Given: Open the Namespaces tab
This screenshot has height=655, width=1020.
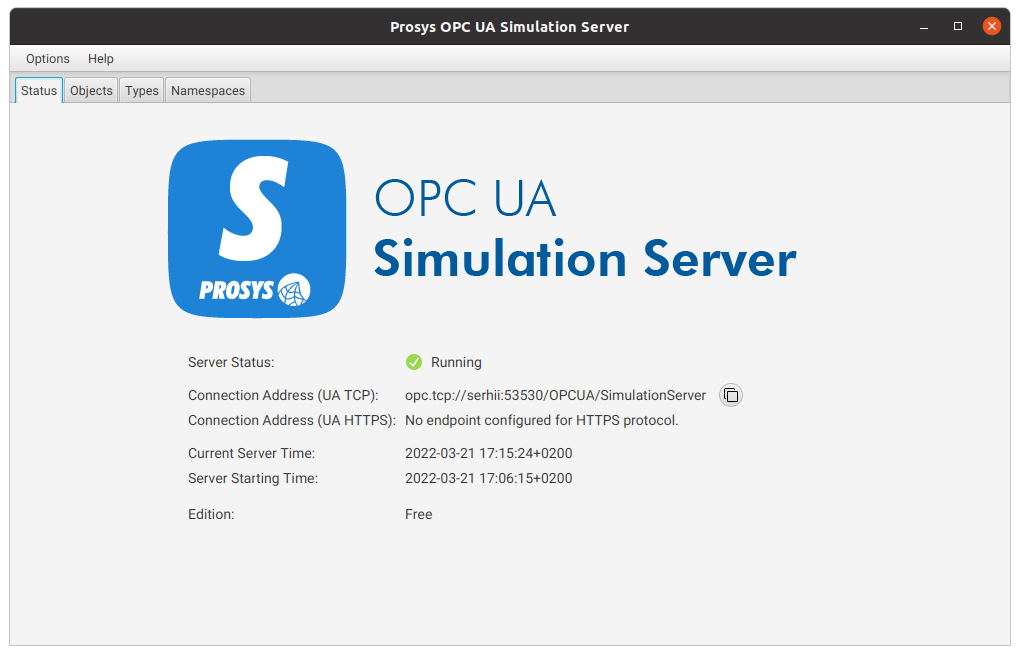Looking at the screenshot, I should click(x=208, y=90).
